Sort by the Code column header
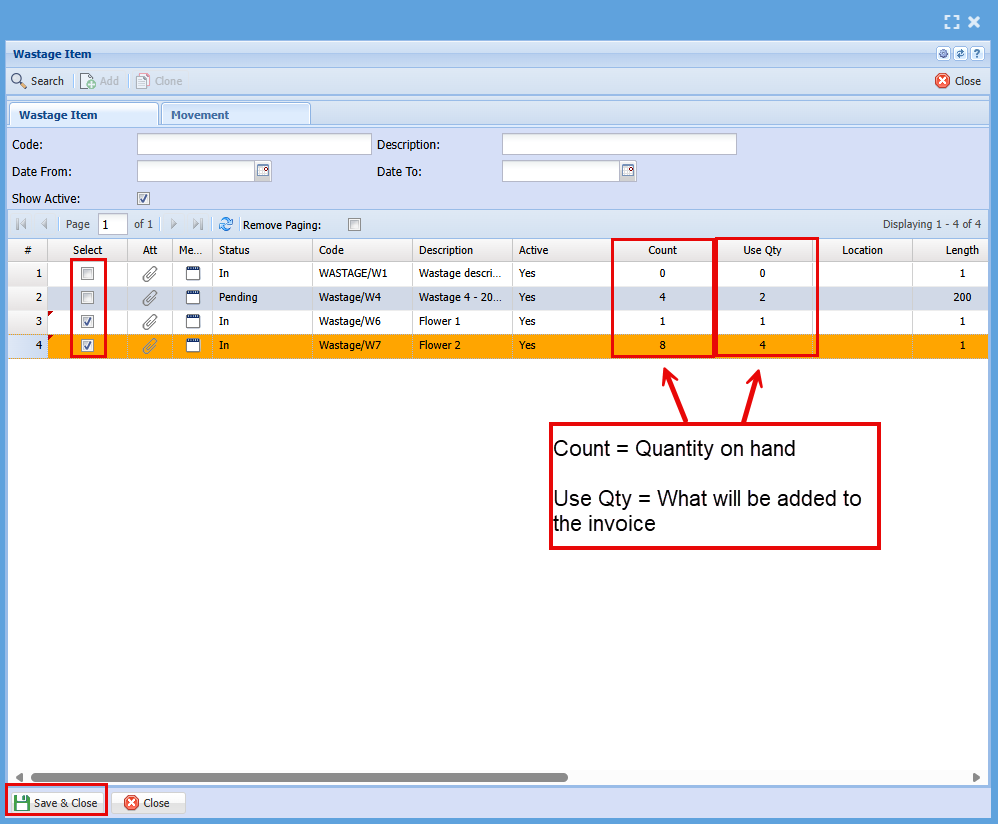This screenshot has width=998, height=824. click(362, 250)
